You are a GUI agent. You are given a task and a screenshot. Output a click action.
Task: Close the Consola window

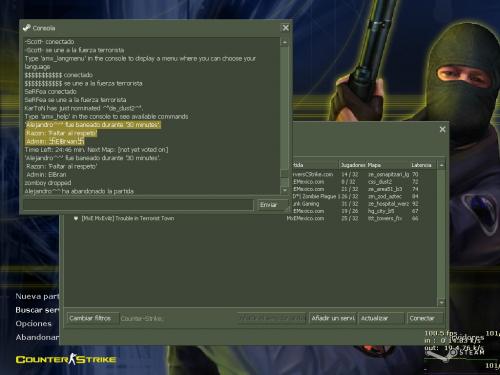[x=285, y=28]
